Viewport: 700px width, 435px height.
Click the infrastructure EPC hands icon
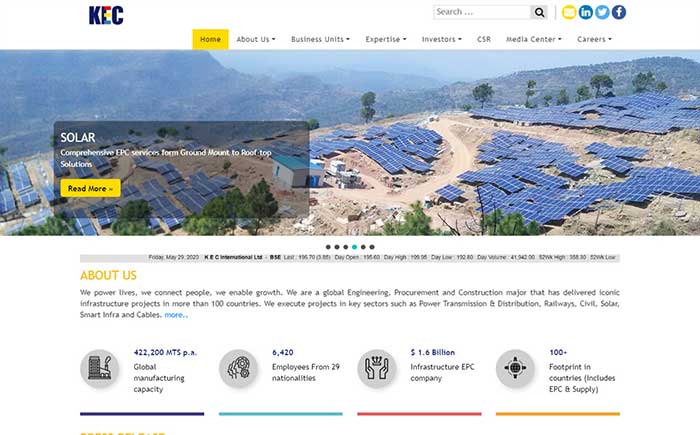[376, 368]
